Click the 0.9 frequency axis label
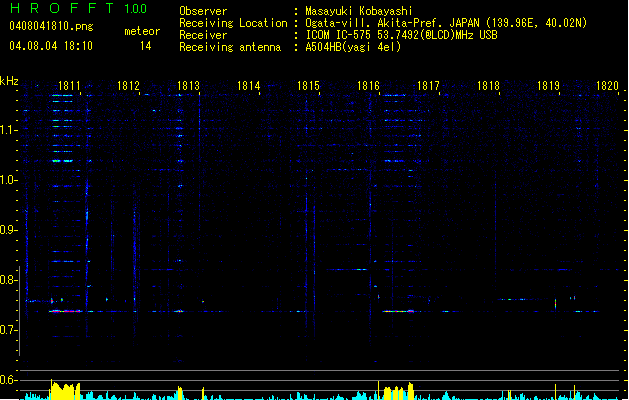Screen dimensions: 629x400 pyautogui.click(x=7, y=230)
